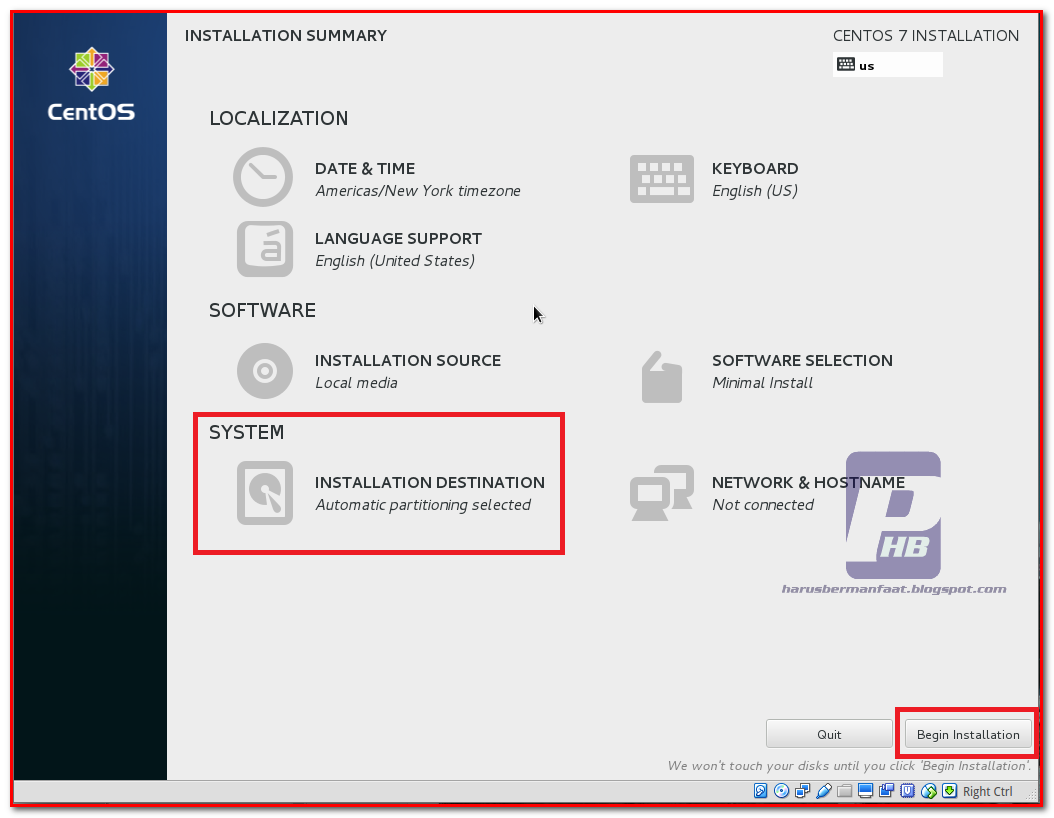Open the Installation Destination hard drive icon

(265, 493)
